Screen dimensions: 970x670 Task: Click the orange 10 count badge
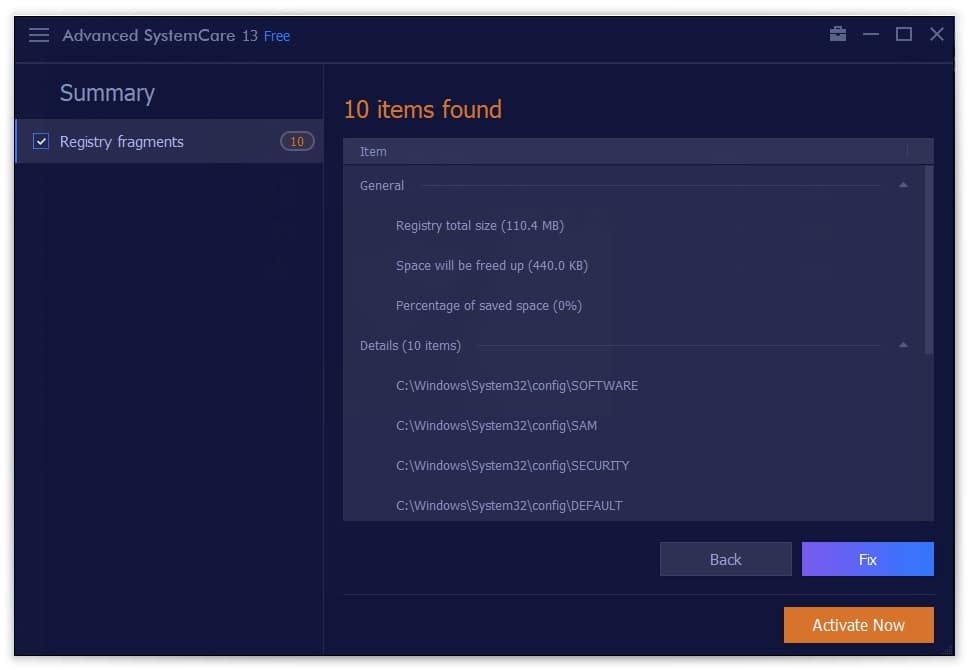[297, 142]
